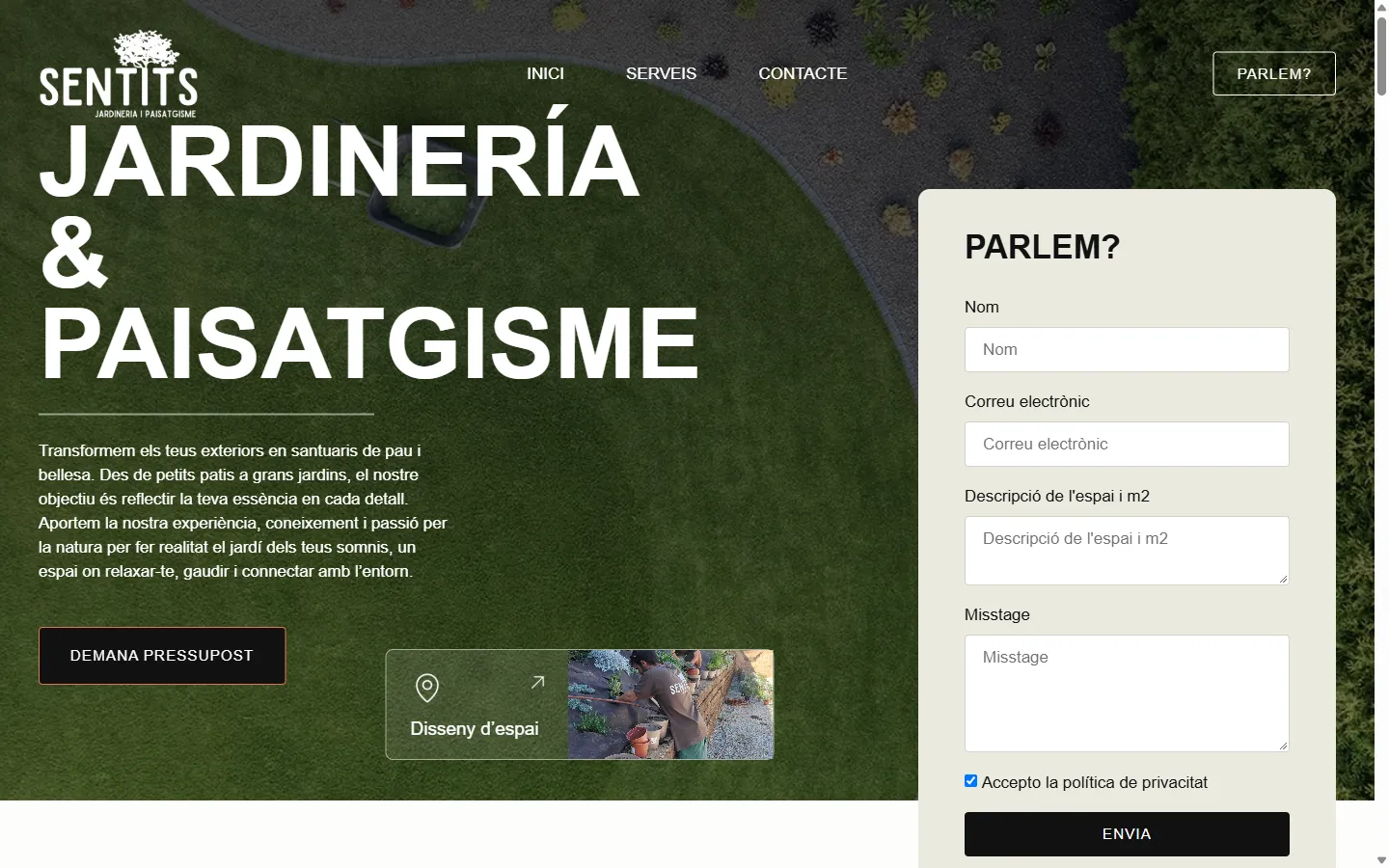This screenshot has height=868, width=1389.
Task: Click 'Accepto la política de privacitat' label
Action: click(x=1095, y=782)
